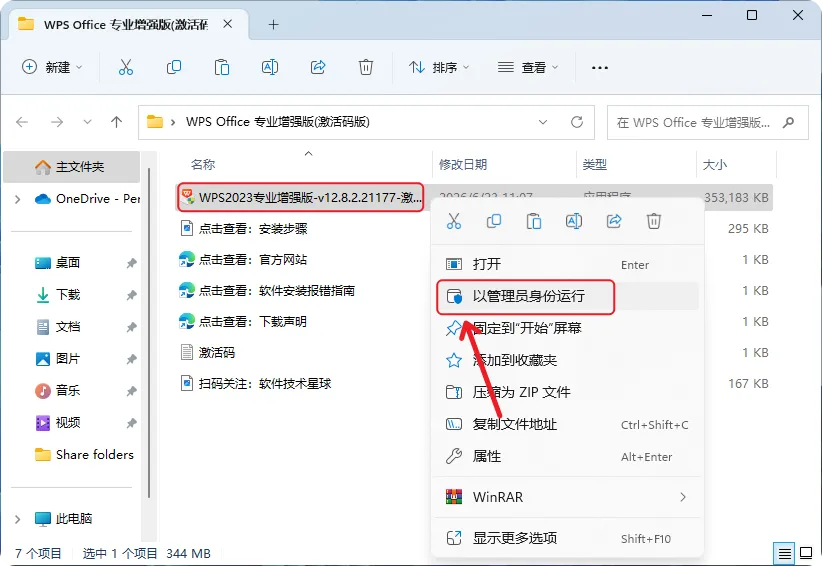Viewport: 822px width, 566px height.
Task: Open a new tab with the plus button
Action: coord(273,24)
